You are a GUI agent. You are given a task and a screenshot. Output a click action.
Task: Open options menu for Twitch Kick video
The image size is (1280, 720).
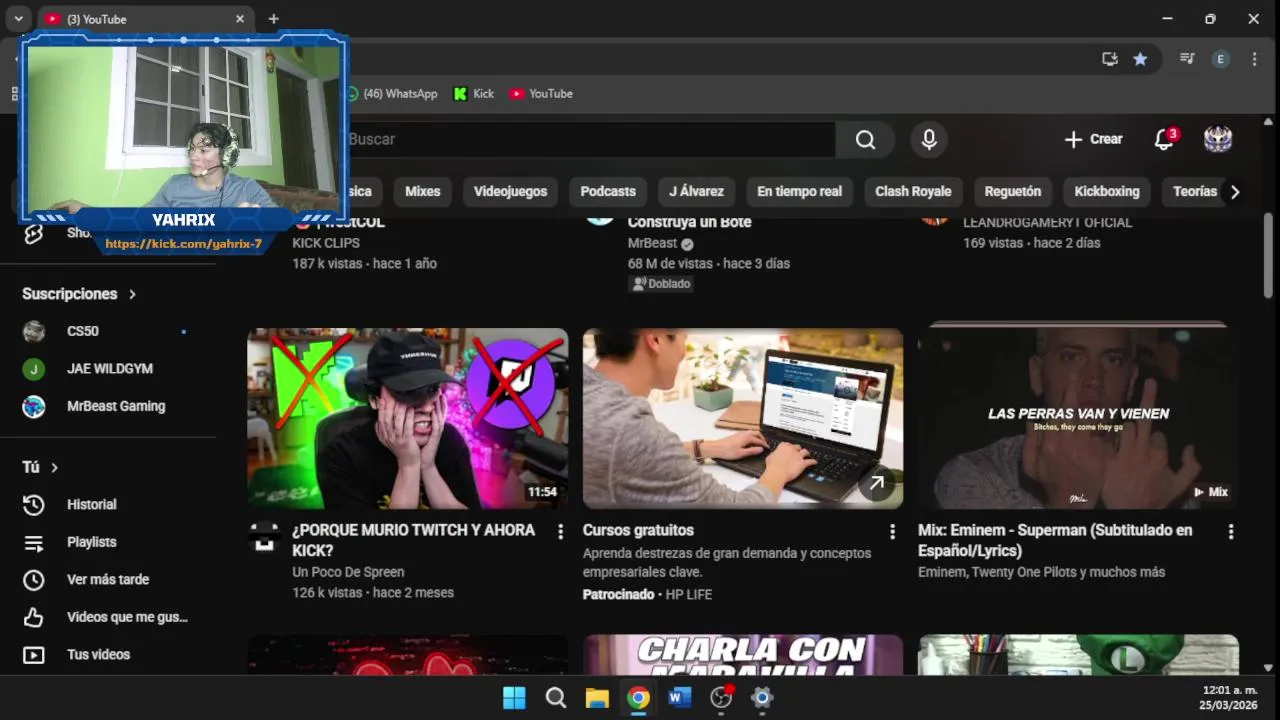point(560,532)
